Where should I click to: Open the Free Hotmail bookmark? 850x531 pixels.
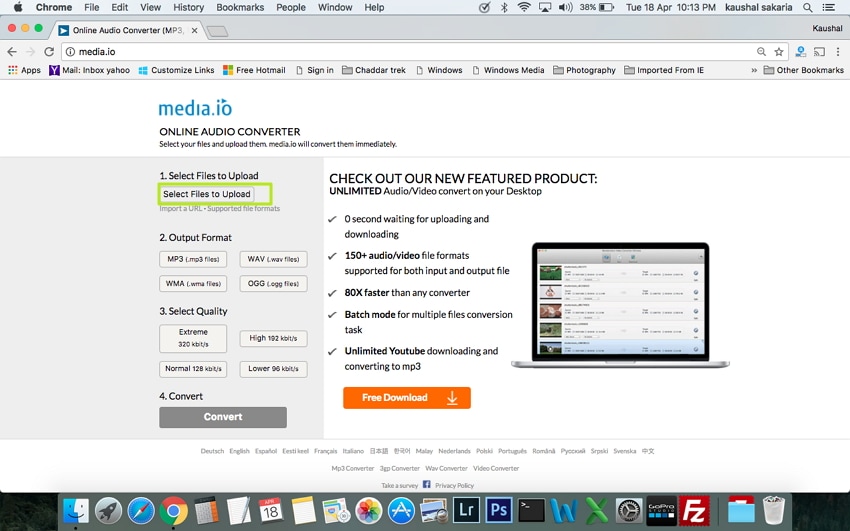click(x=254, y=70)
